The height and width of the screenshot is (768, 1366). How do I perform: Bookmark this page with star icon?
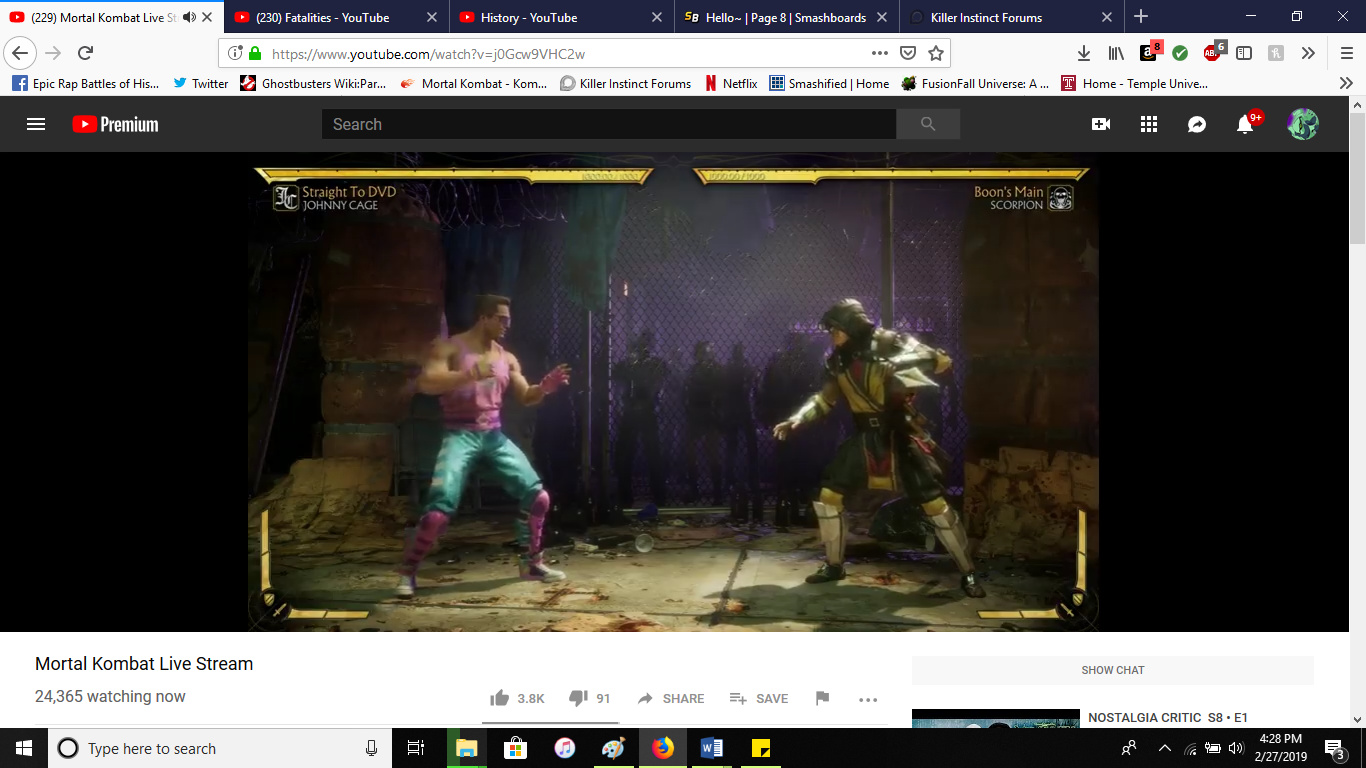point(935,53)
